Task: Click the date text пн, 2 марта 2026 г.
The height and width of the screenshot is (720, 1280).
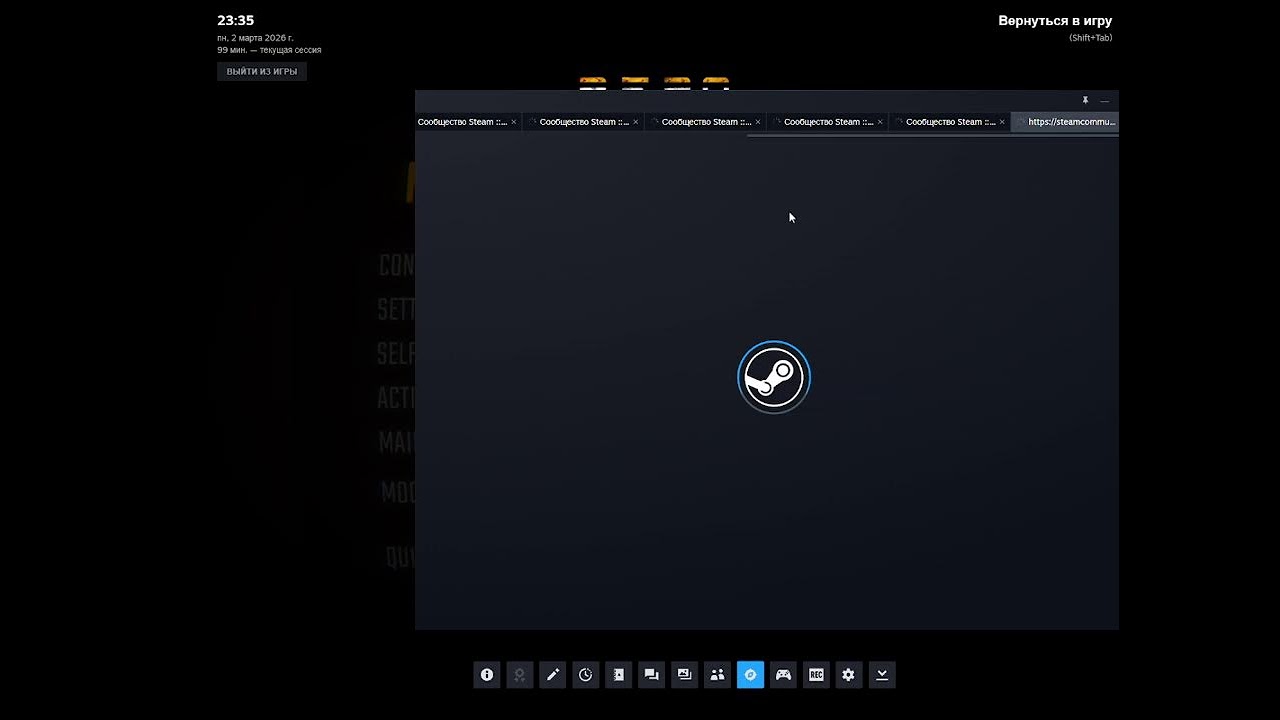Action: 255,38
